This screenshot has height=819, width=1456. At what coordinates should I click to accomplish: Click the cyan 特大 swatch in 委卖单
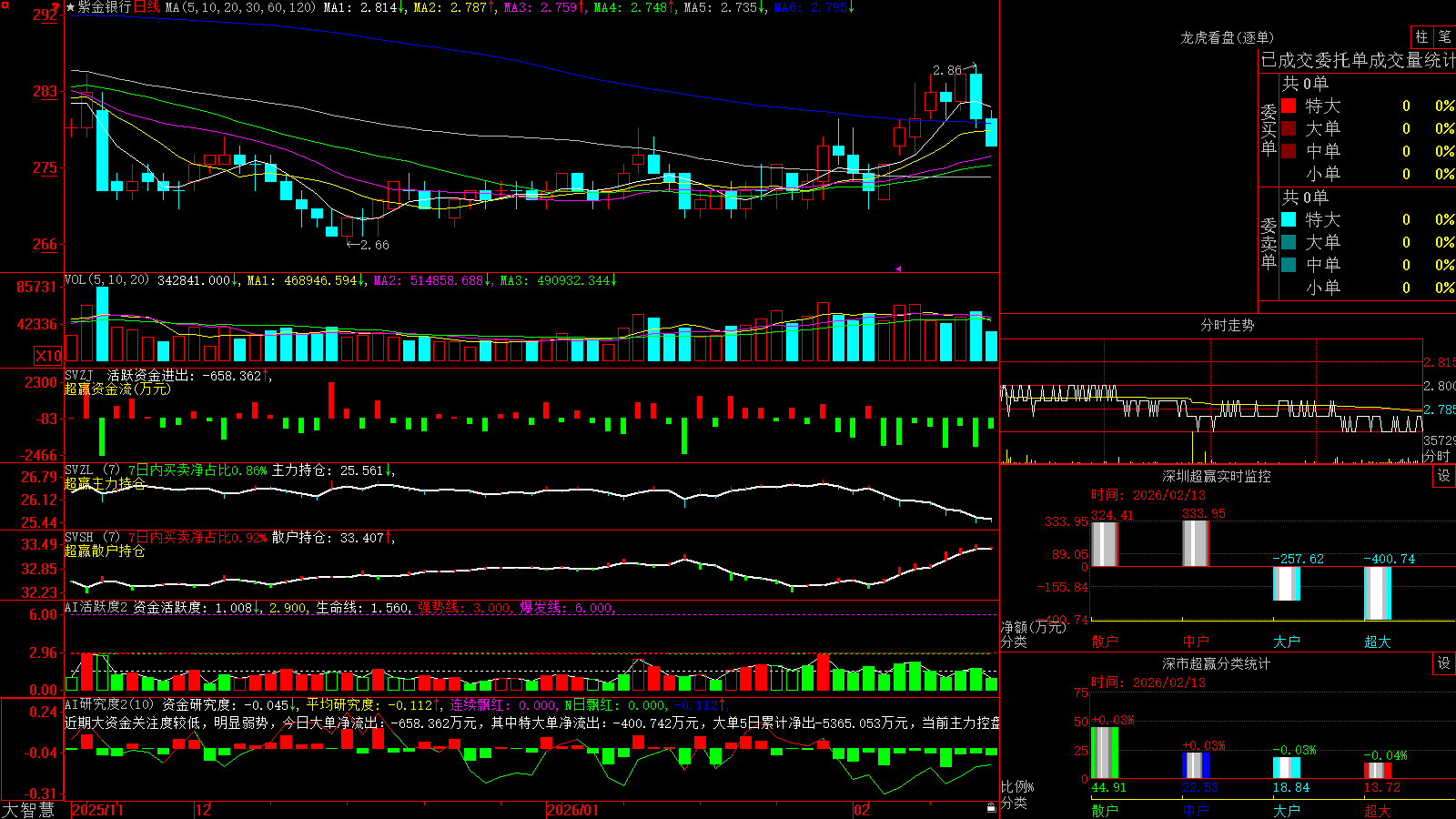pos(1289,219)
